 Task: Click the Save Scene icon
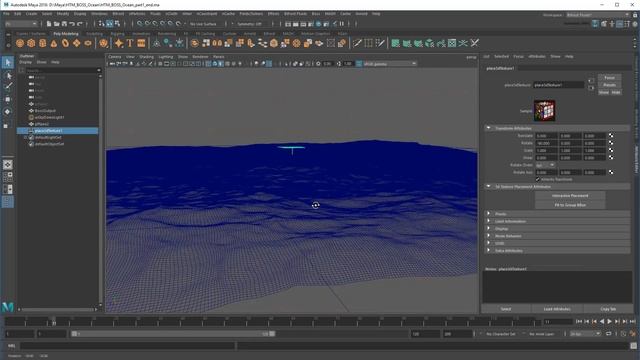coord(64,24)
